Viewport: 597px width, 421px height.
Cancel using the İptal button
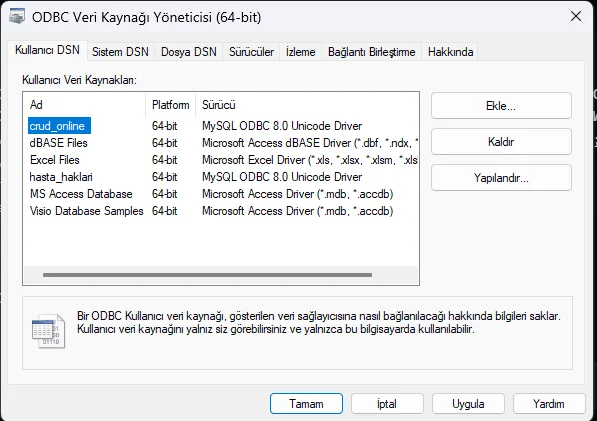(x=387, y=403)
